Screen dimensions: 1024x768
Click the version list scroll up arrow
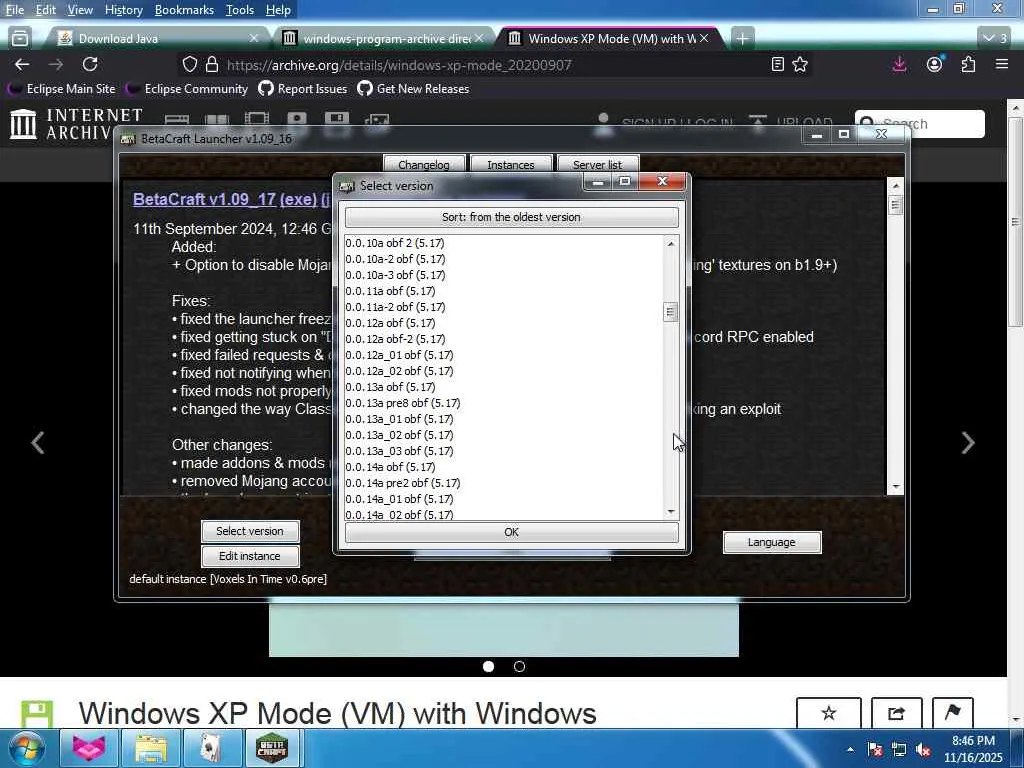(x=671, y=244)
